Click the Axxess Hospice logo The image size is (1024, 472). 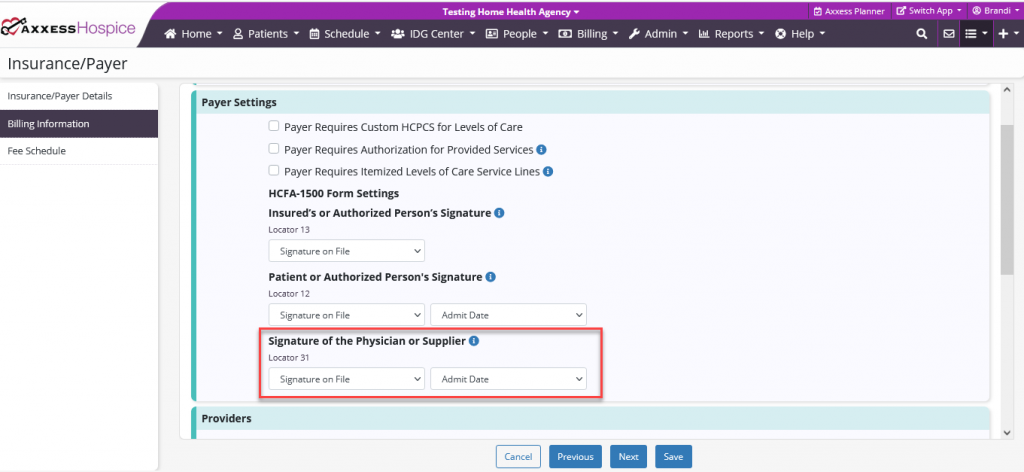[x=68, y=28]
